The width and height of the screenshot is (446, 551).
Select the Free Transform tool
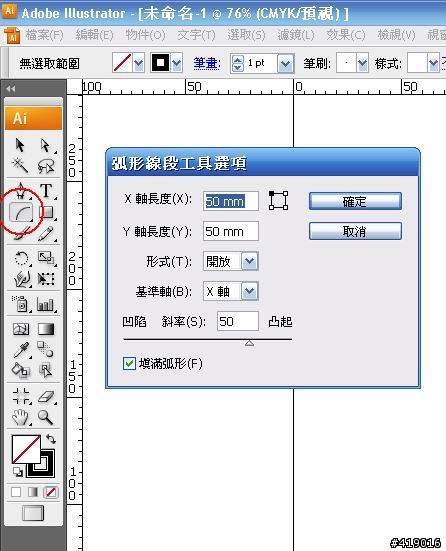point(46,279)
